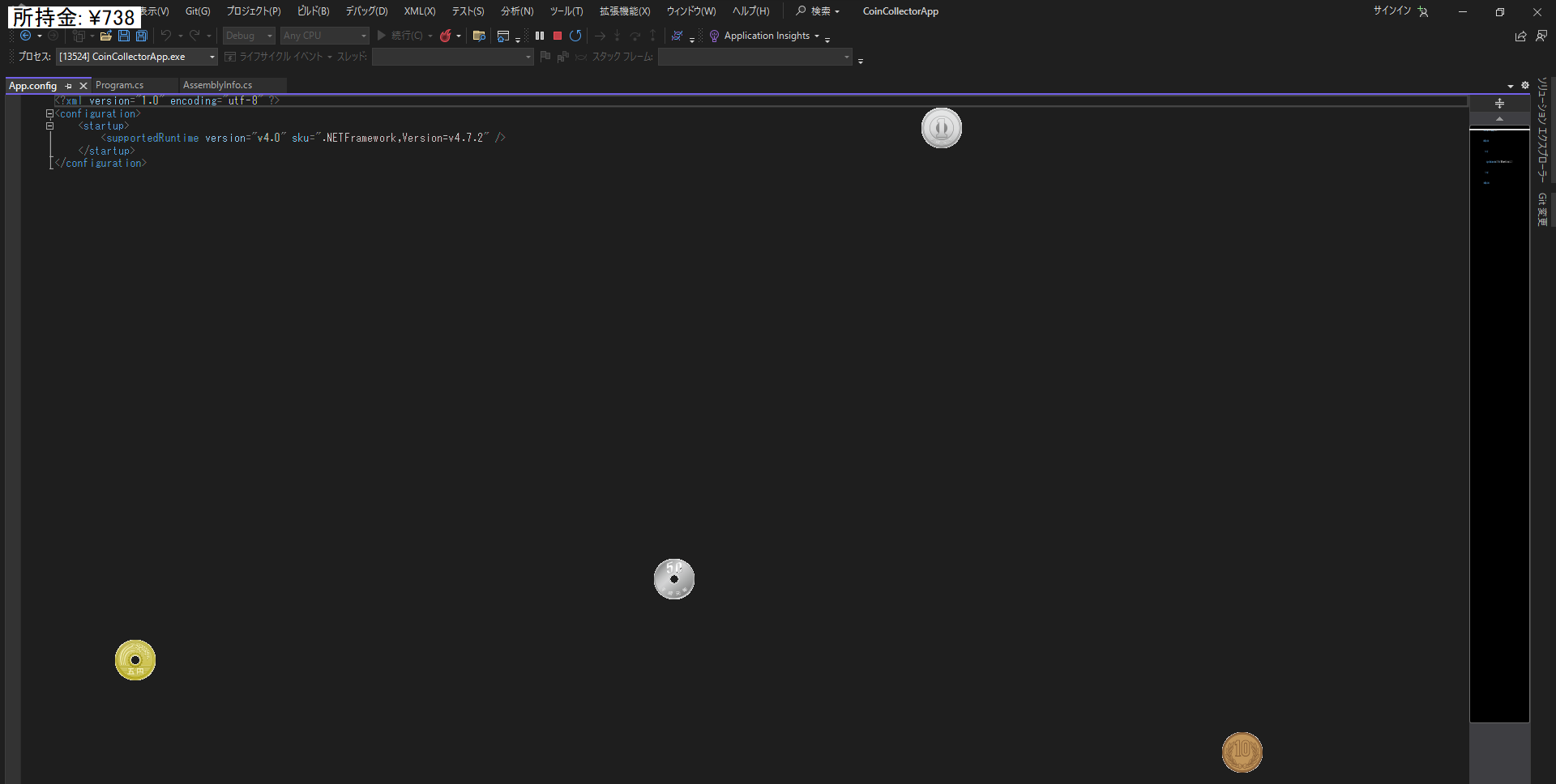Open the Hot Reload options dropdown arrow
Screen dimensions: 1556x784
(459, 36)
